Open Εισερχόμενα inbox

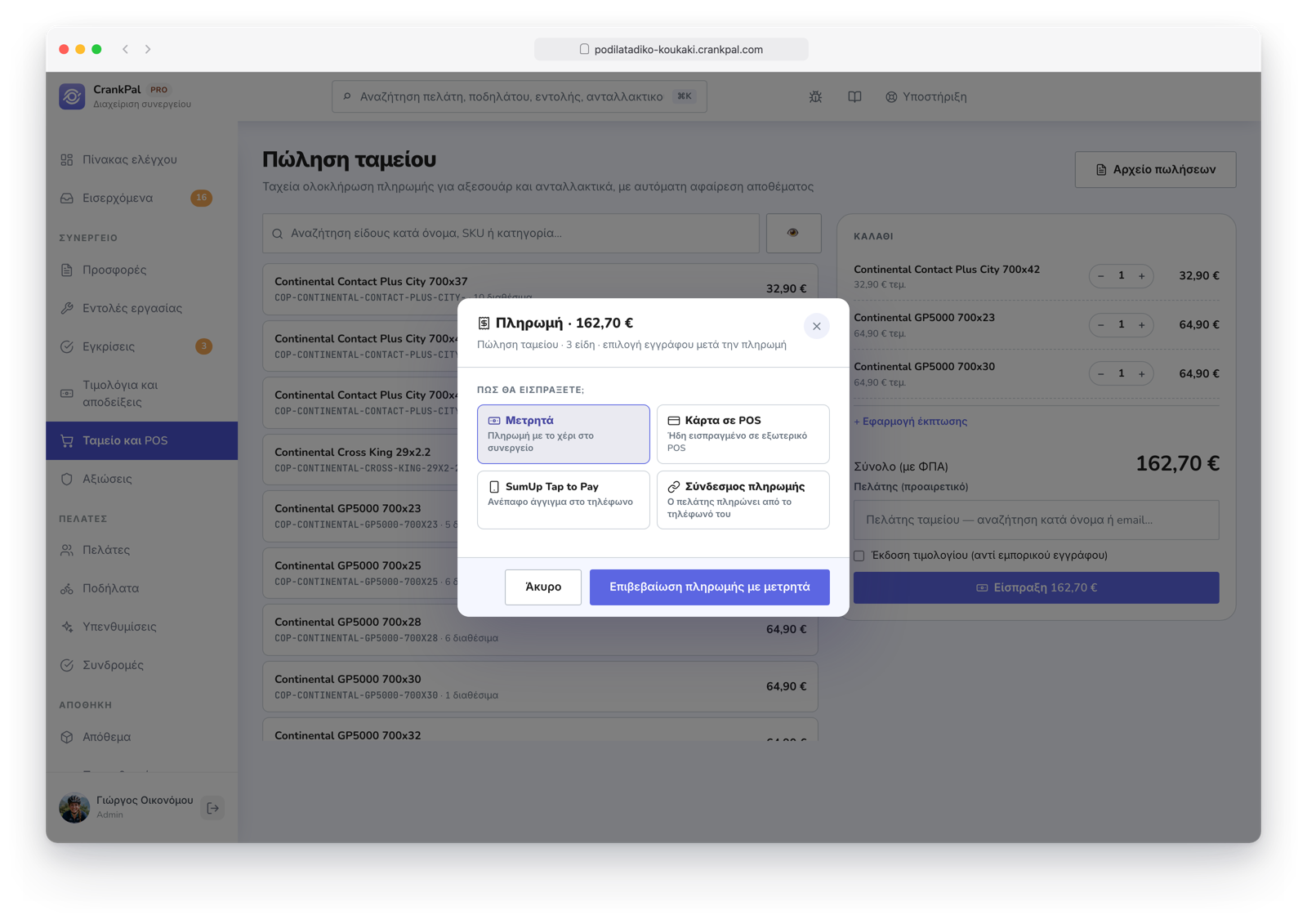(141, 198)
